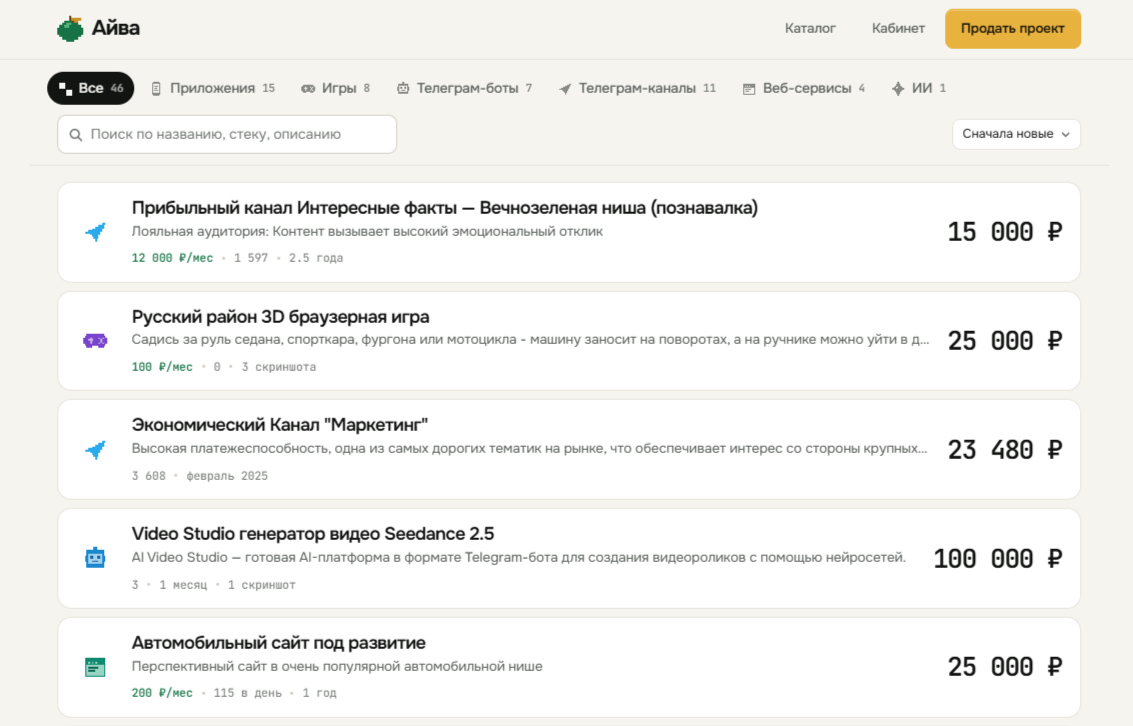1133x726 pixels.
Task: Focus the search by name, stack, description field
Action: pos(227,134)
